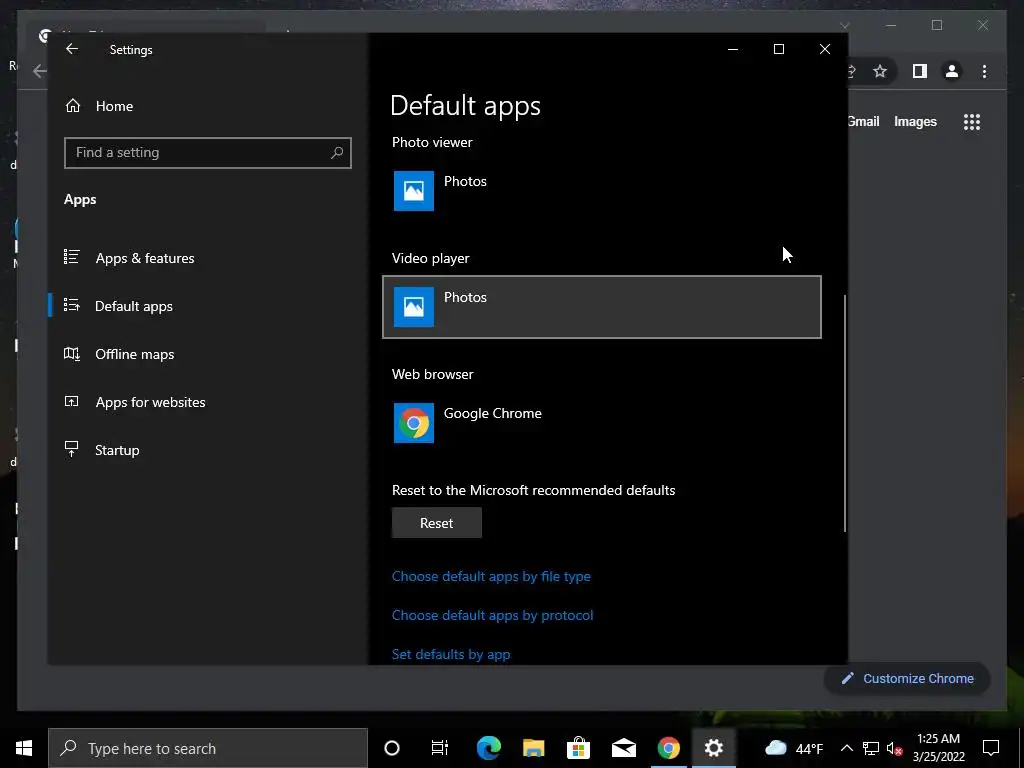The height and width of the screenshot is (768, 1024).
Task: Change default web browser Google Chrome
Action: click(x=601, y=423)
